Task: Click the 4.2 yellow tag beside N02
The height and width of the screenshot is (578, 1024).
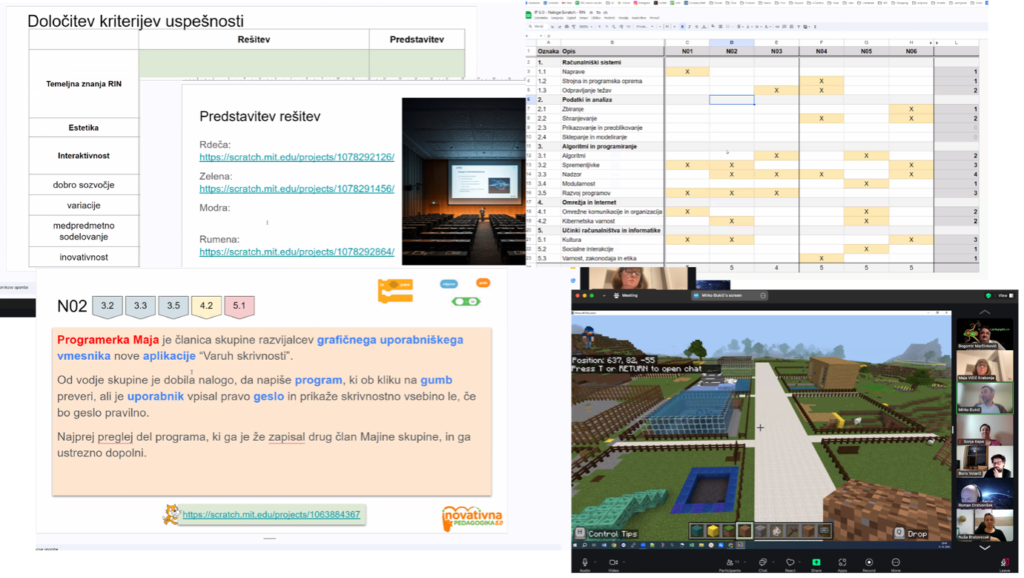Action: (206, 306)
